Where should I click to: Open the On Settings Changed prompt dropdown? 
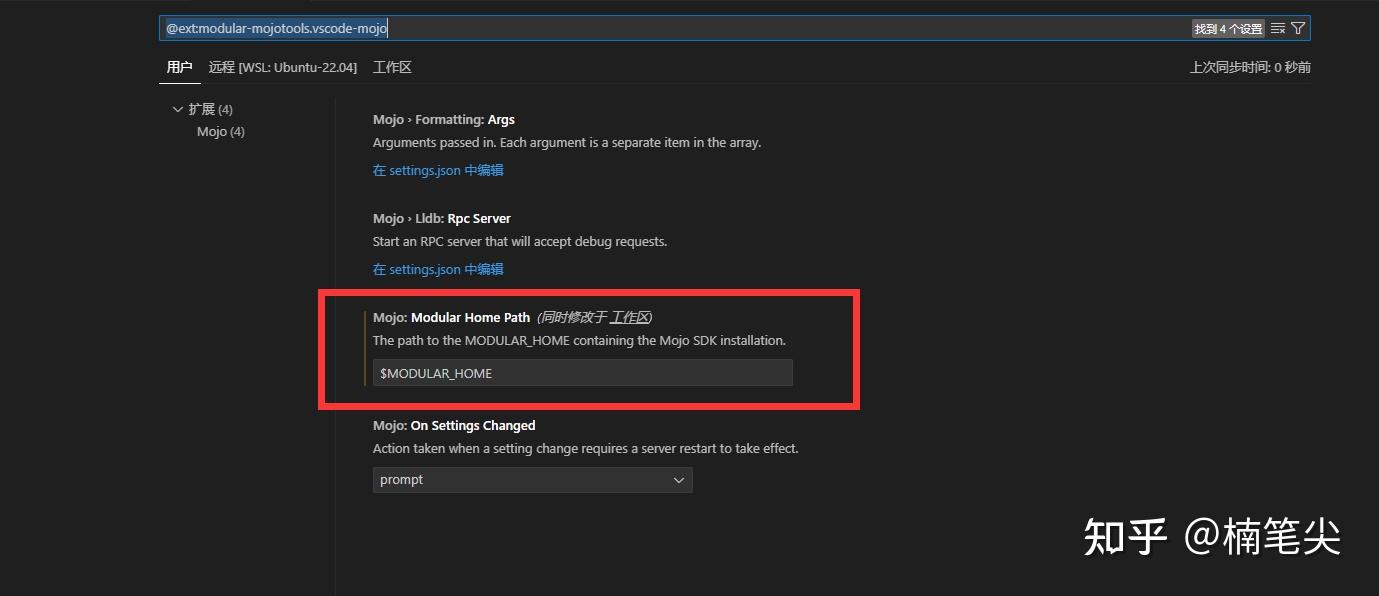tap(532, 480)
